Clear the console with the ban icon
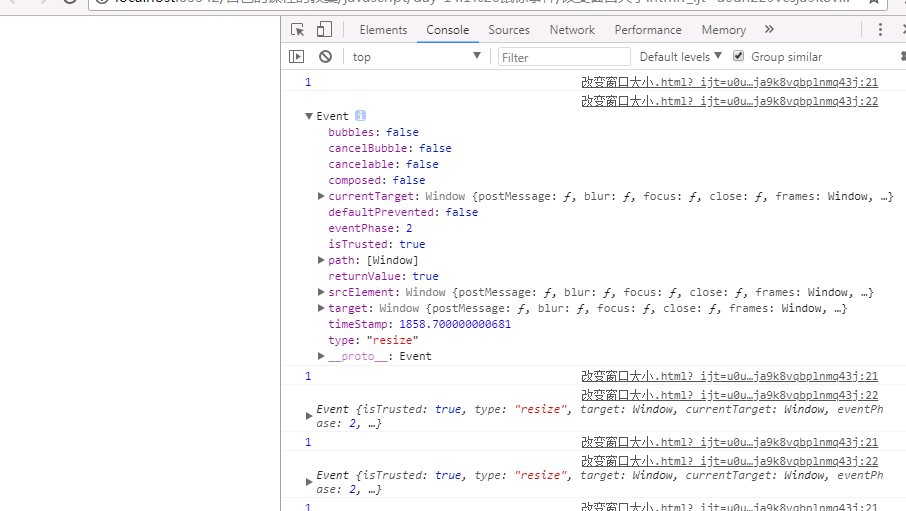906x511 pixels. click(325, 57)
